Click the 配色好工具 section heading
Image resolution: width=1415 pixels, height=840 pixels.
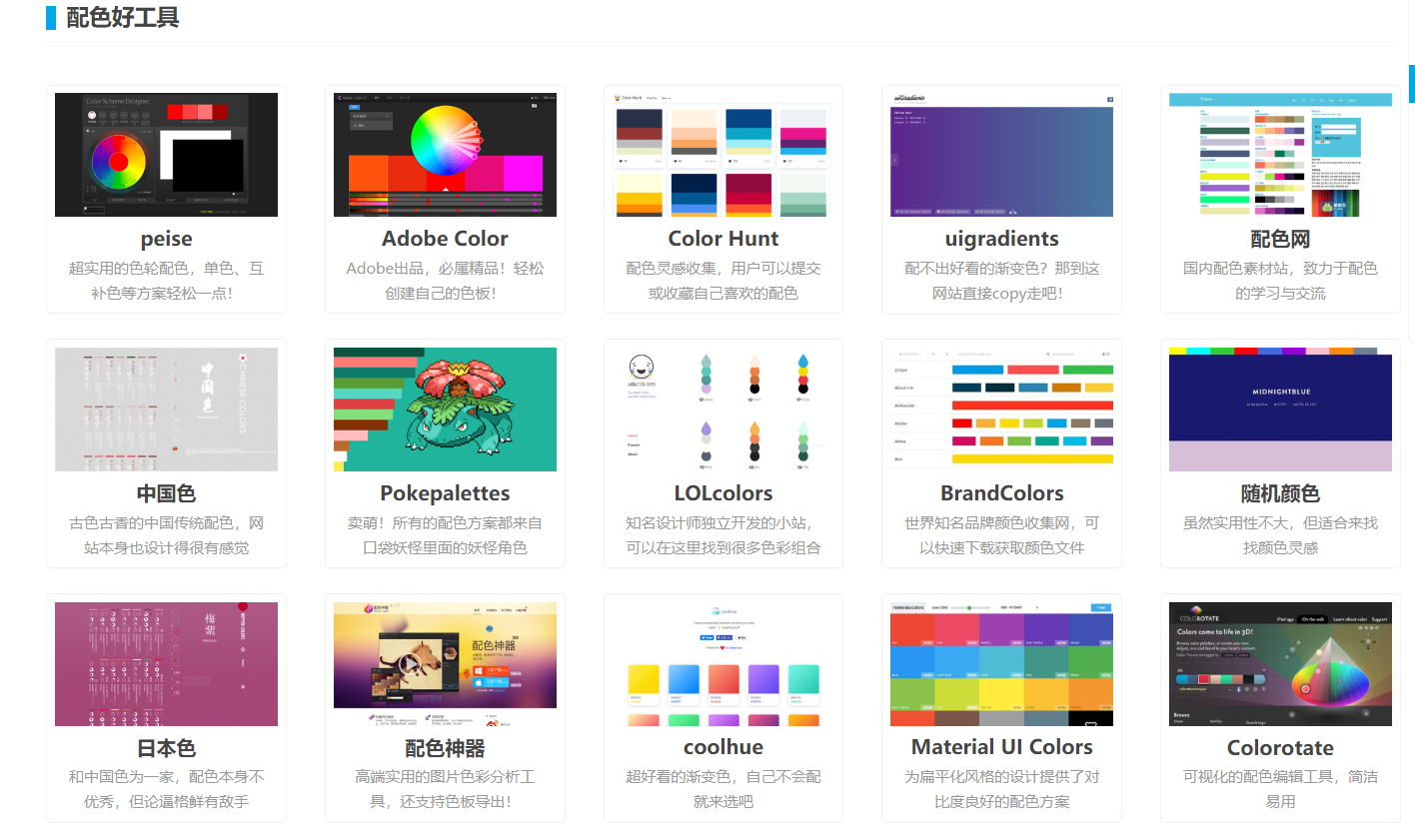point(122,17)
